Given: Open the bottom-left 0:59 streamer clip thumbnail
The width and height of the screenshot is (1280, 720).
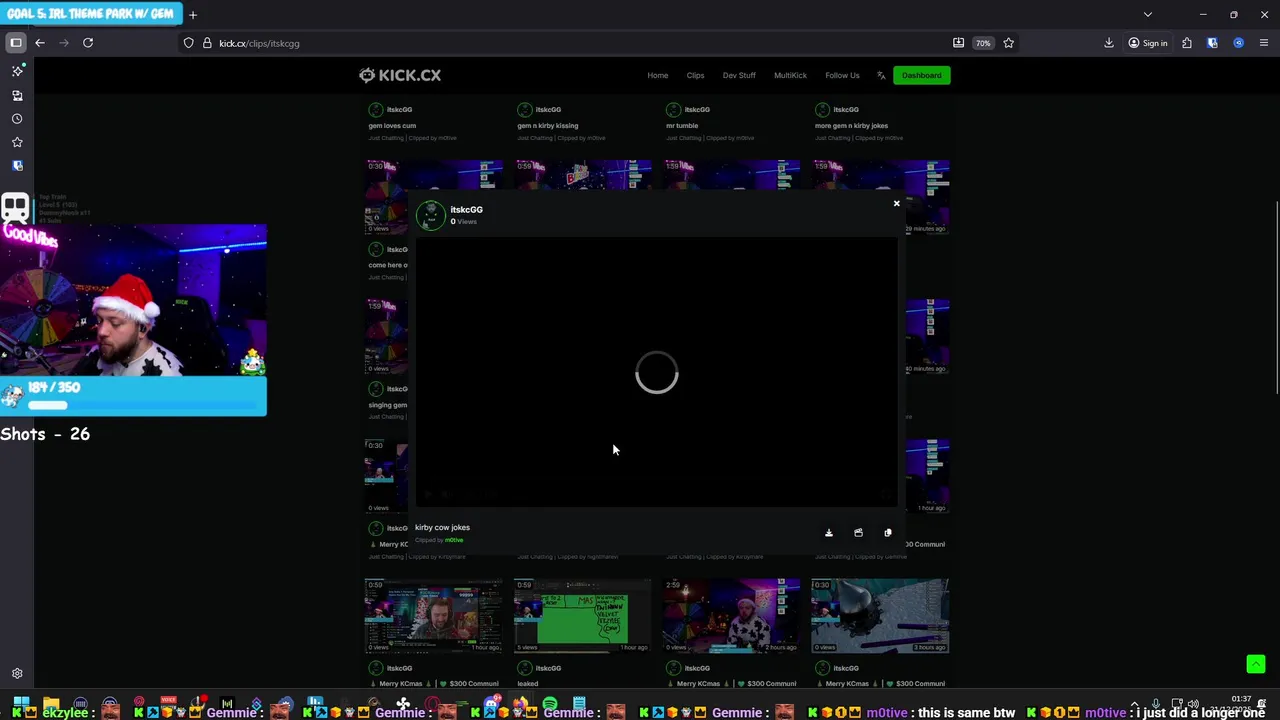Looking at the screenshot, I should pos(433,616).
